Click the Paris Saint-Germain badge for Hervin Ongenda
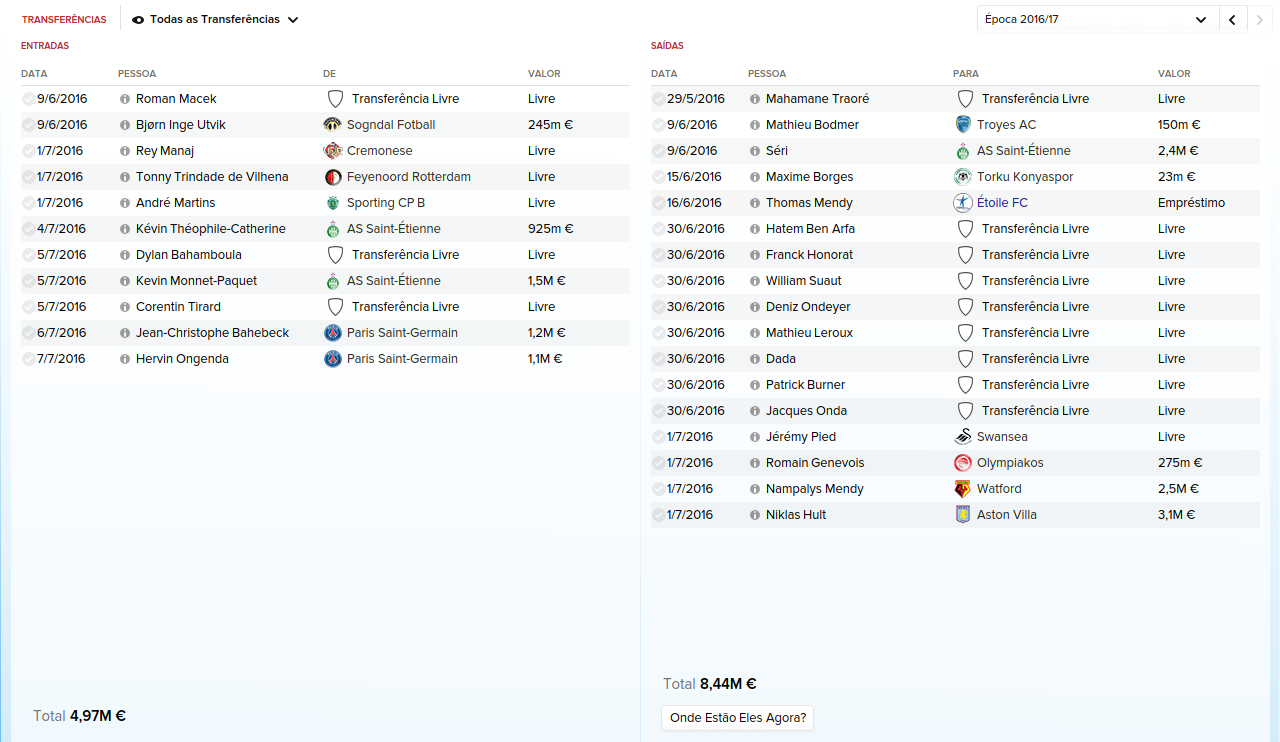This screenshot has width=1280, height=742. coord(333,359)
